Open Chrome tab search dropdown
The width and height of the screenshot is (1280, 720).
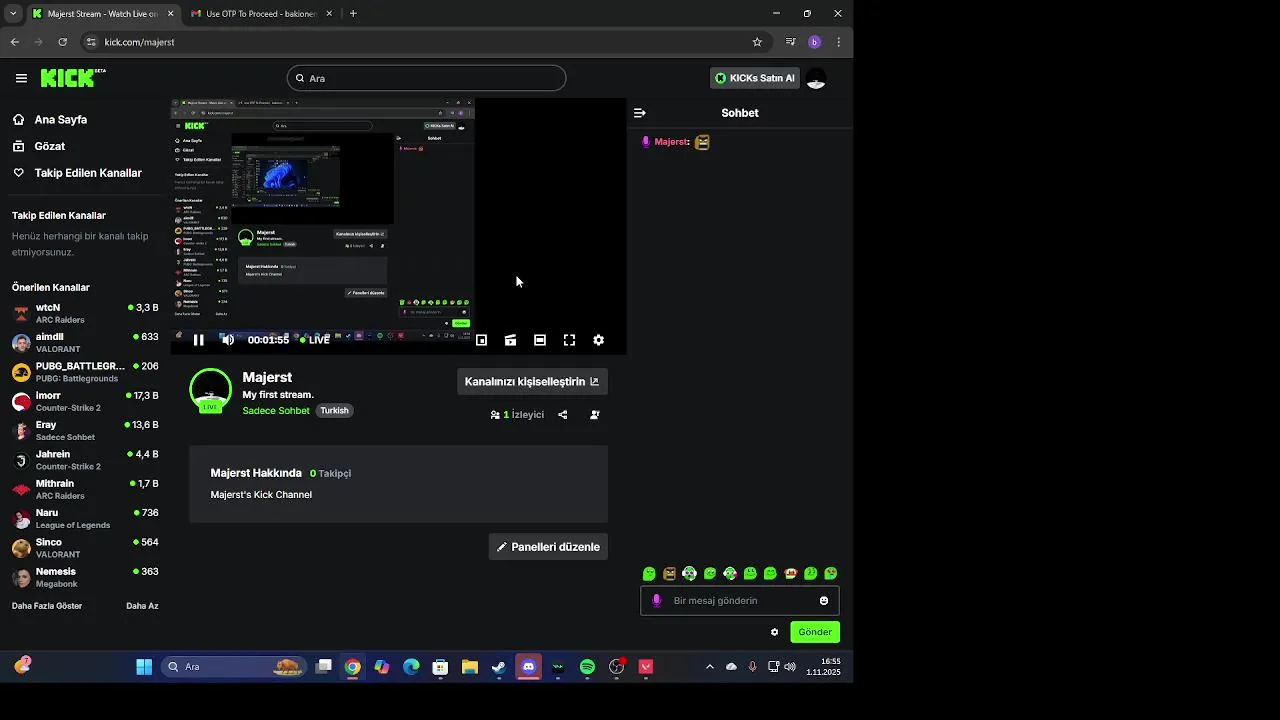point(12,14)
